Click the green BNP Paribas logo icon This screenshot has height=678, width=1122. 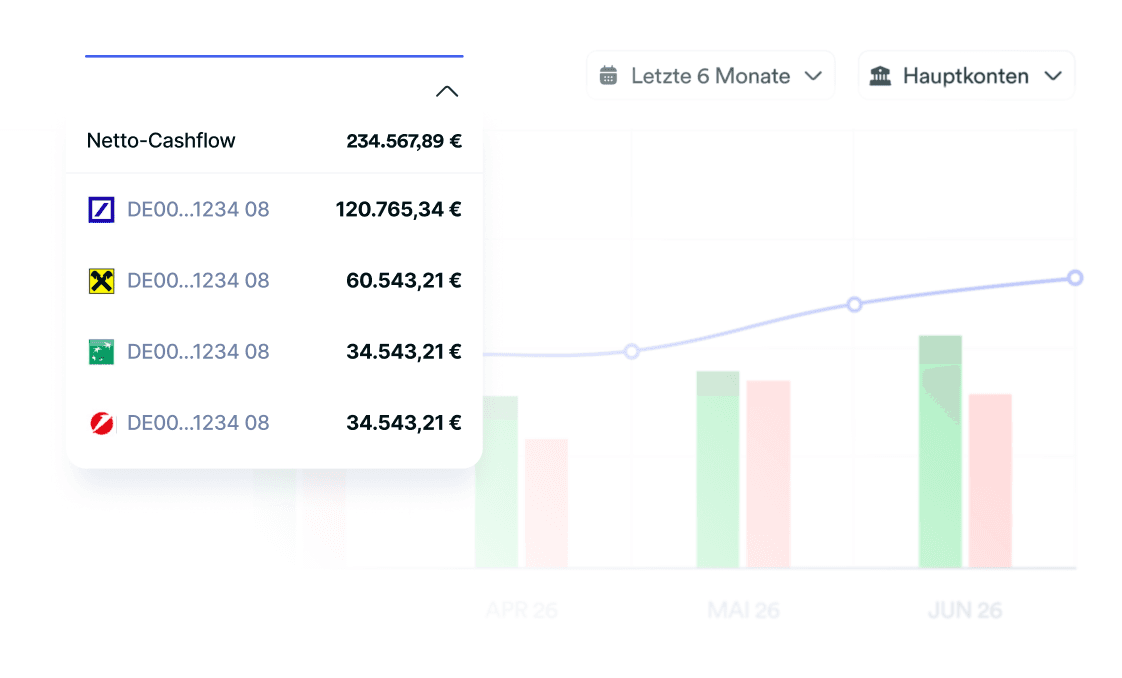[x=101, y=352]
